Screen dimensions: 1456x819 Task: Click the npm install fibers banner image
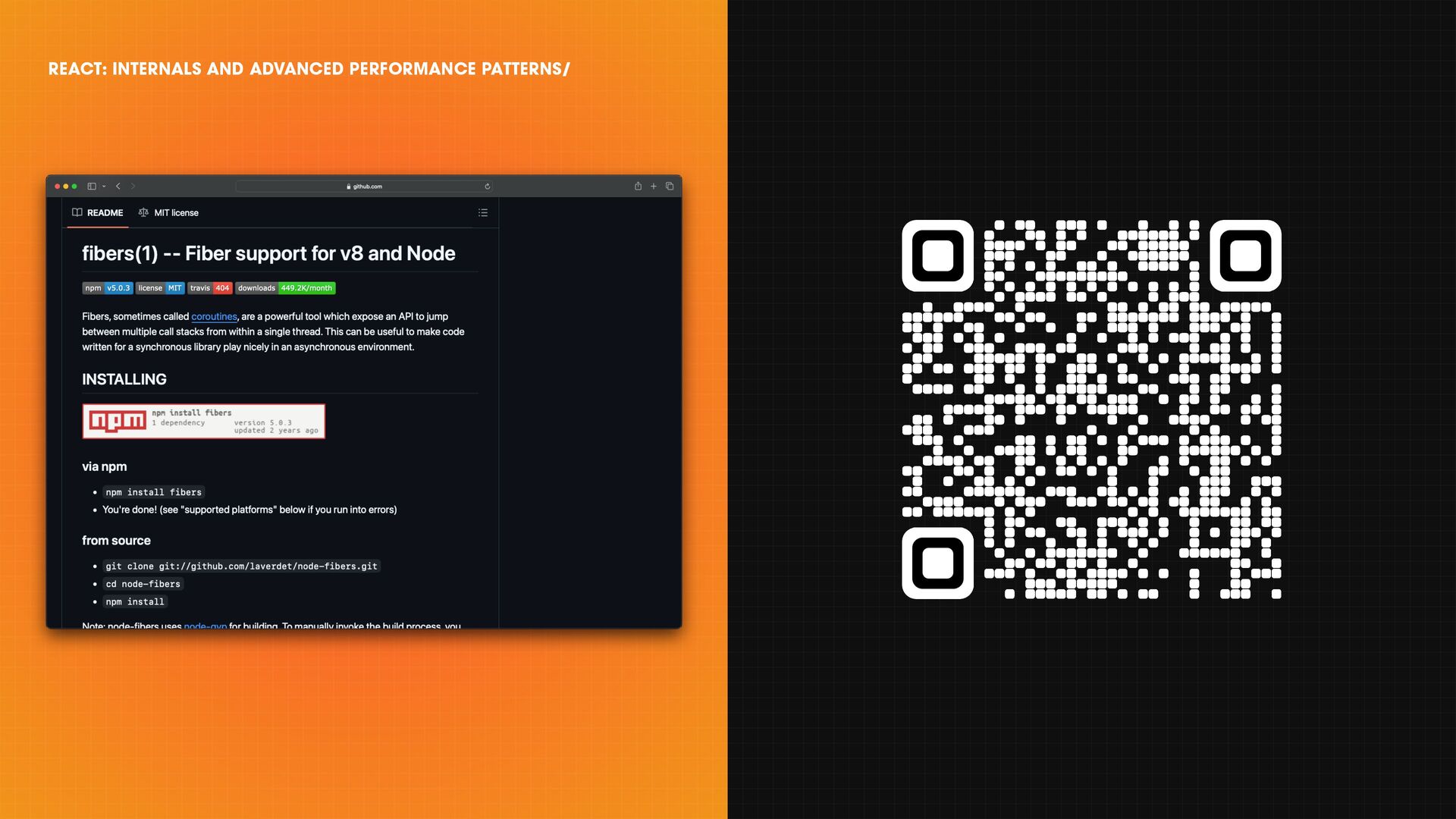(x=203, y=421)
